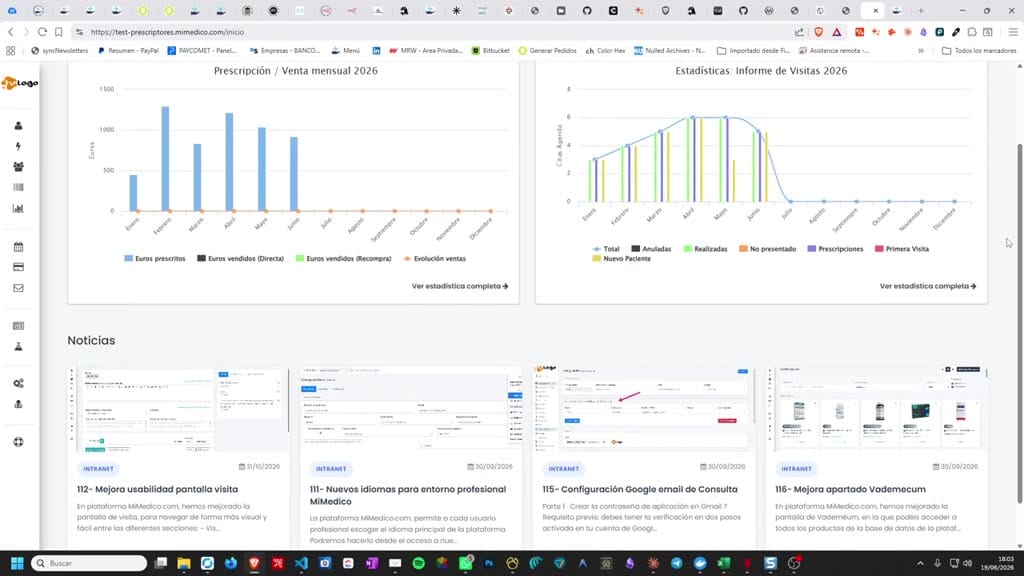Open the lab flask sidebar icon
The image size is (1024, 576).
(x=18, y=347)
